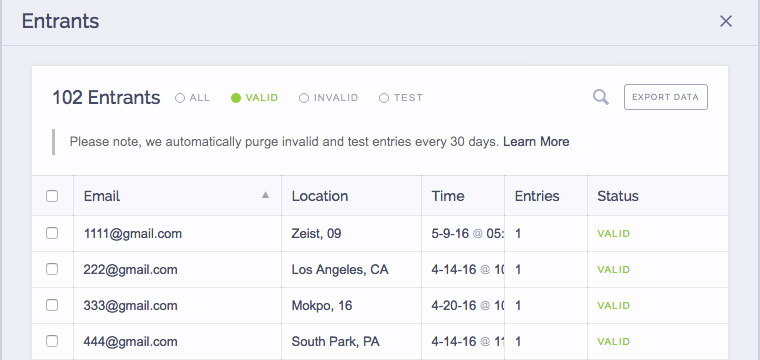Image resolution: width=760 pixels, height=360 pixels.
Task: Sort by the Entries column header
Action: tap(537, 196)
